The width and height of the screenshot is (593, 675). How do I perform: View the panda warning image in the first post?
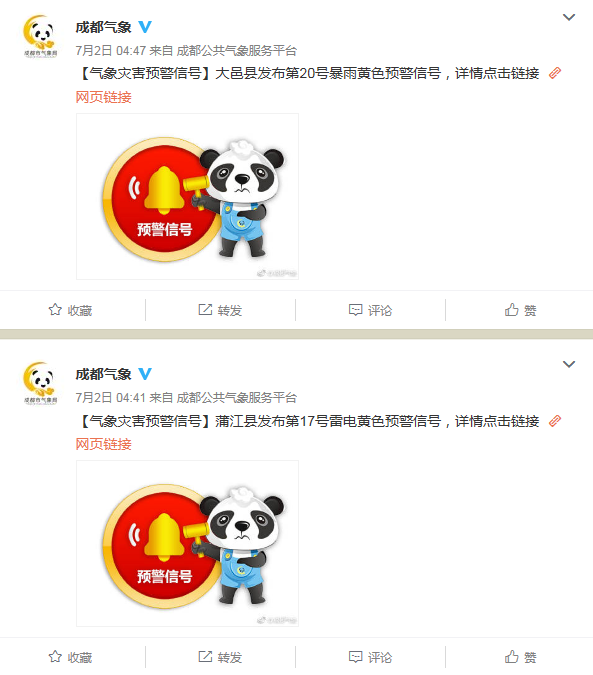point(187,197)
